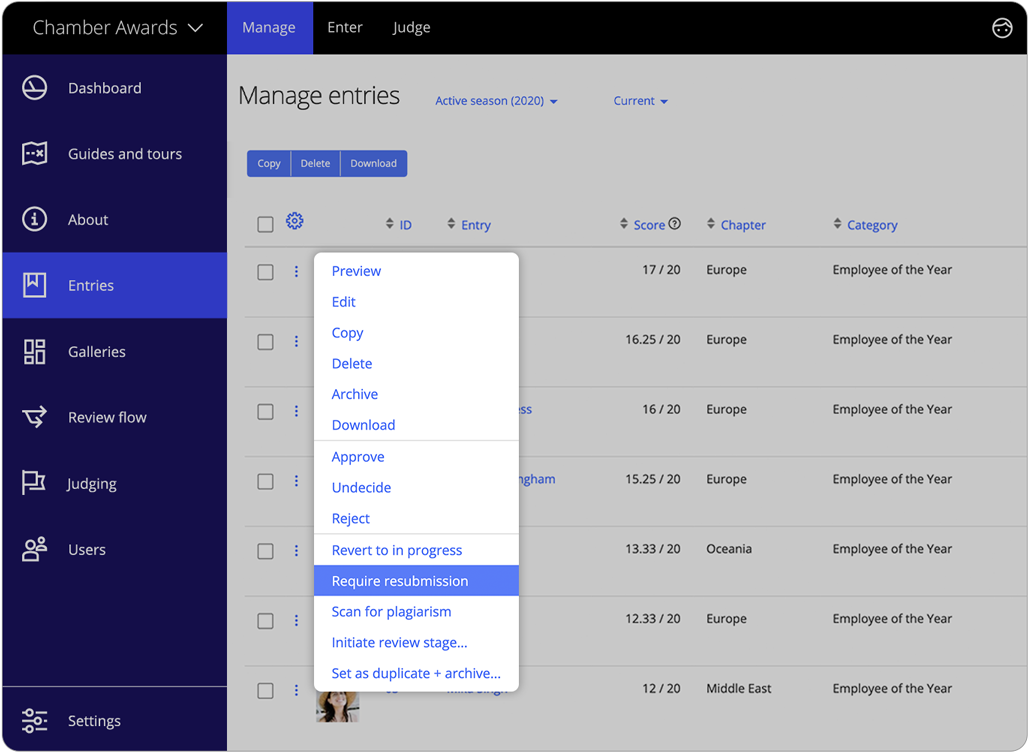Choose Require resubmission from context menu

click(399, 581)
